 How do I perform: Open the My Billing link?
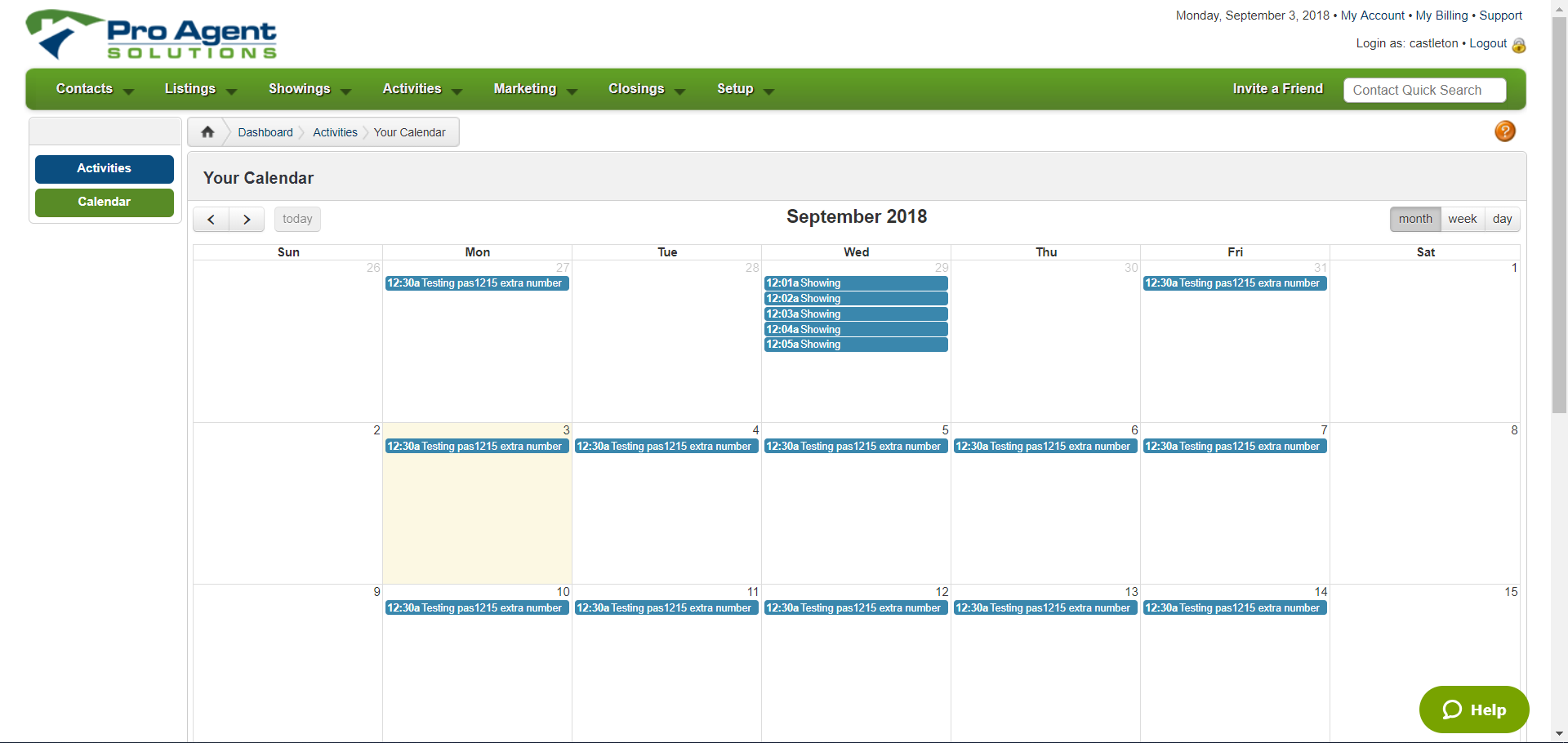click(x=1442, y=16)
